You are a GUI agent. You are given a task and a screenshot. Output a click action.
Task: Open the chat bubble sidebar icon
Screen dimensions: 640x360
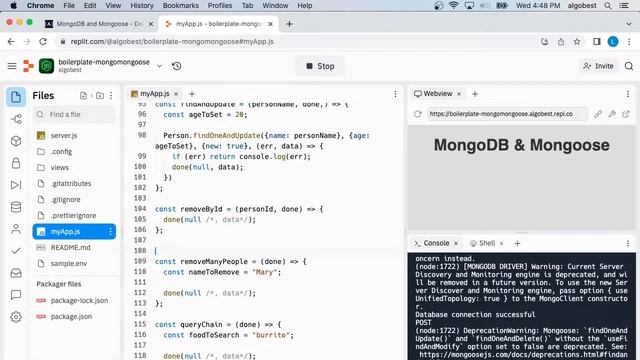click(x=16, y=295)
